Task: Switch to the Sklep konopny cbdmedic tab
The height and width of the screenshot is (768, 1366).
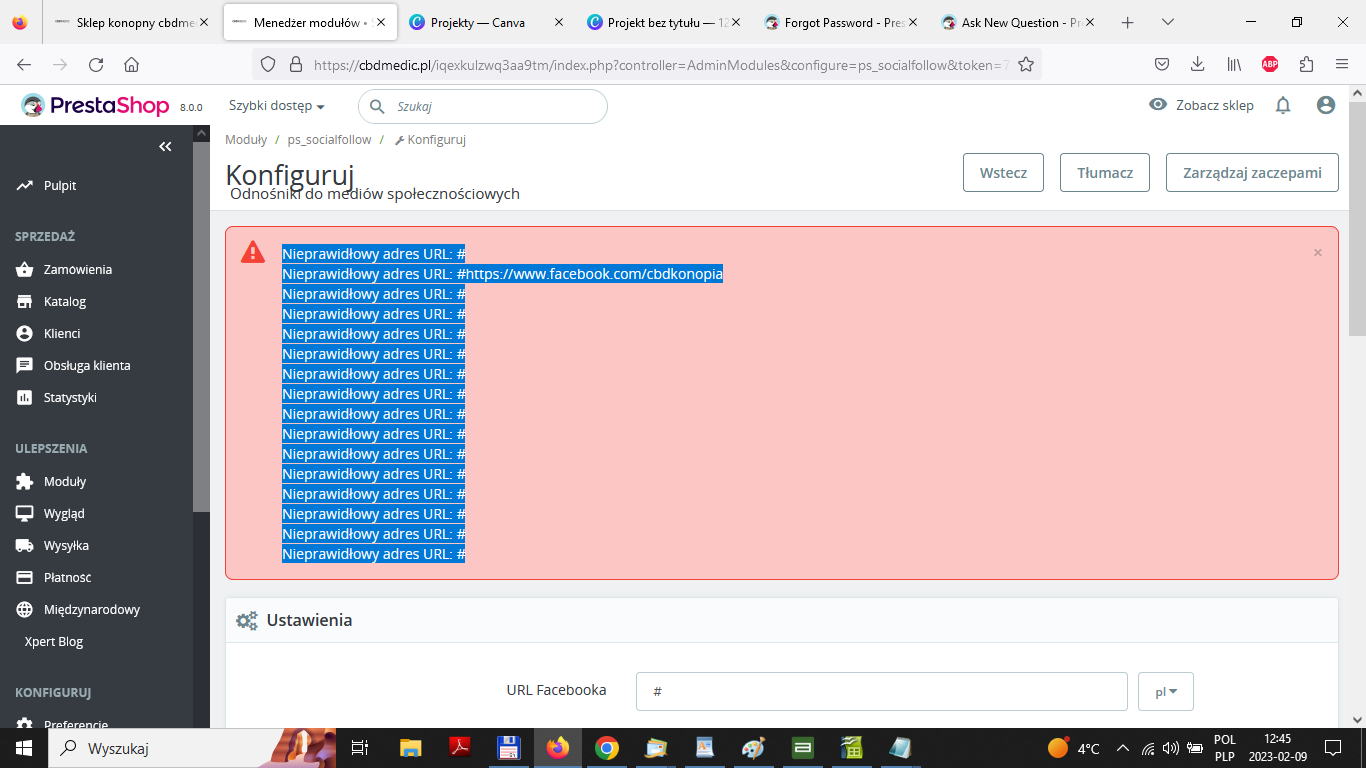Action: pos(132,22)
